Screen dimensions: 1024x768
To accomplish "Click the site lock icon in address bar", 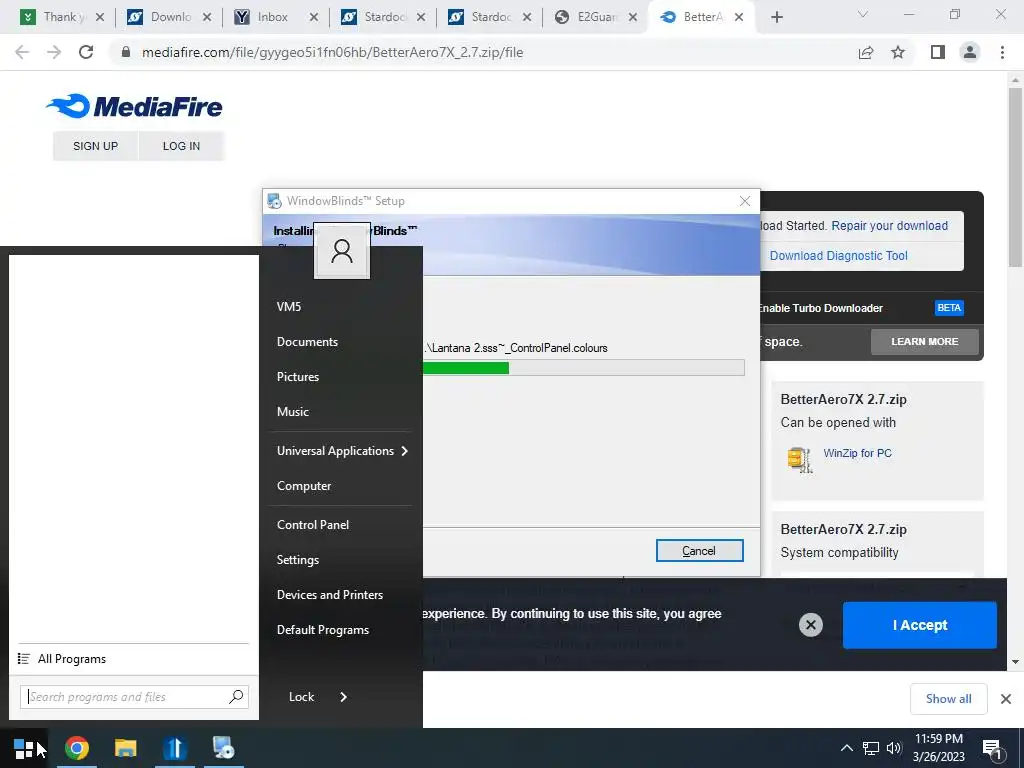I will [127, 52].
